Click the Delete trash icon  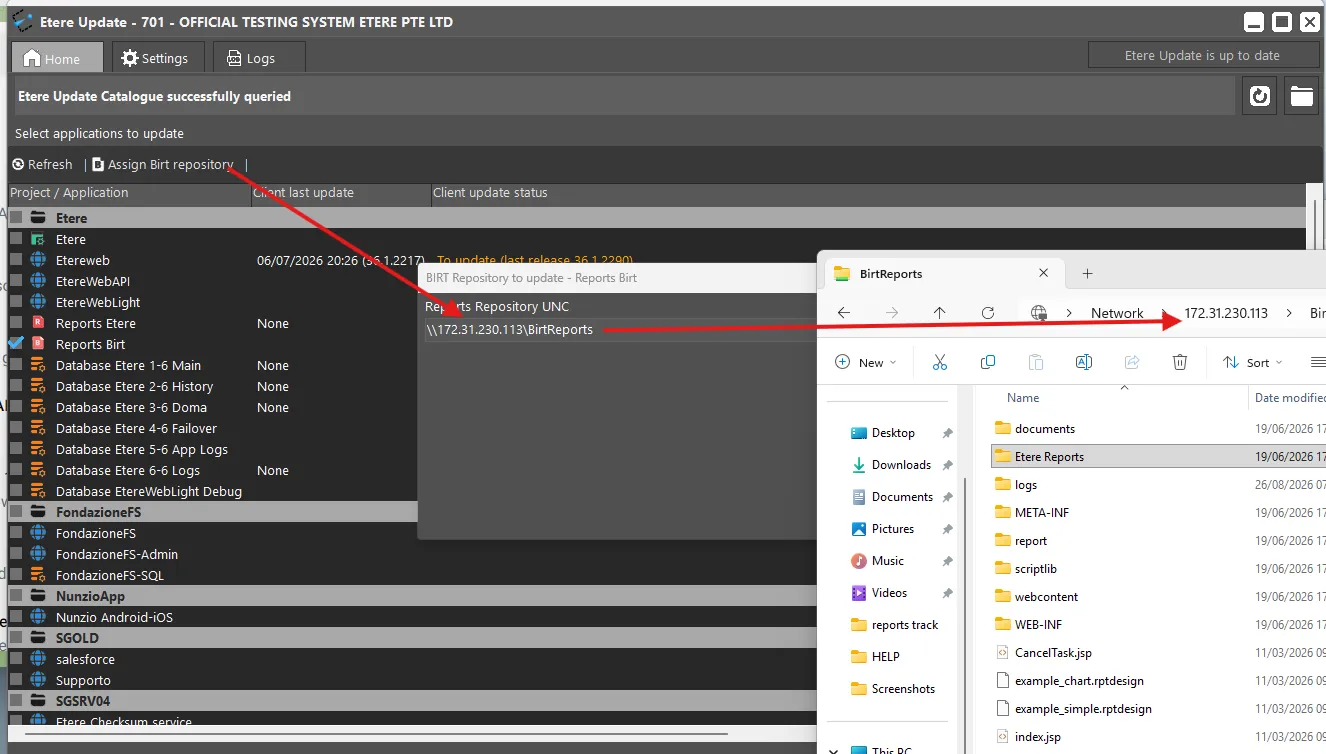[x=1180, y=362]
